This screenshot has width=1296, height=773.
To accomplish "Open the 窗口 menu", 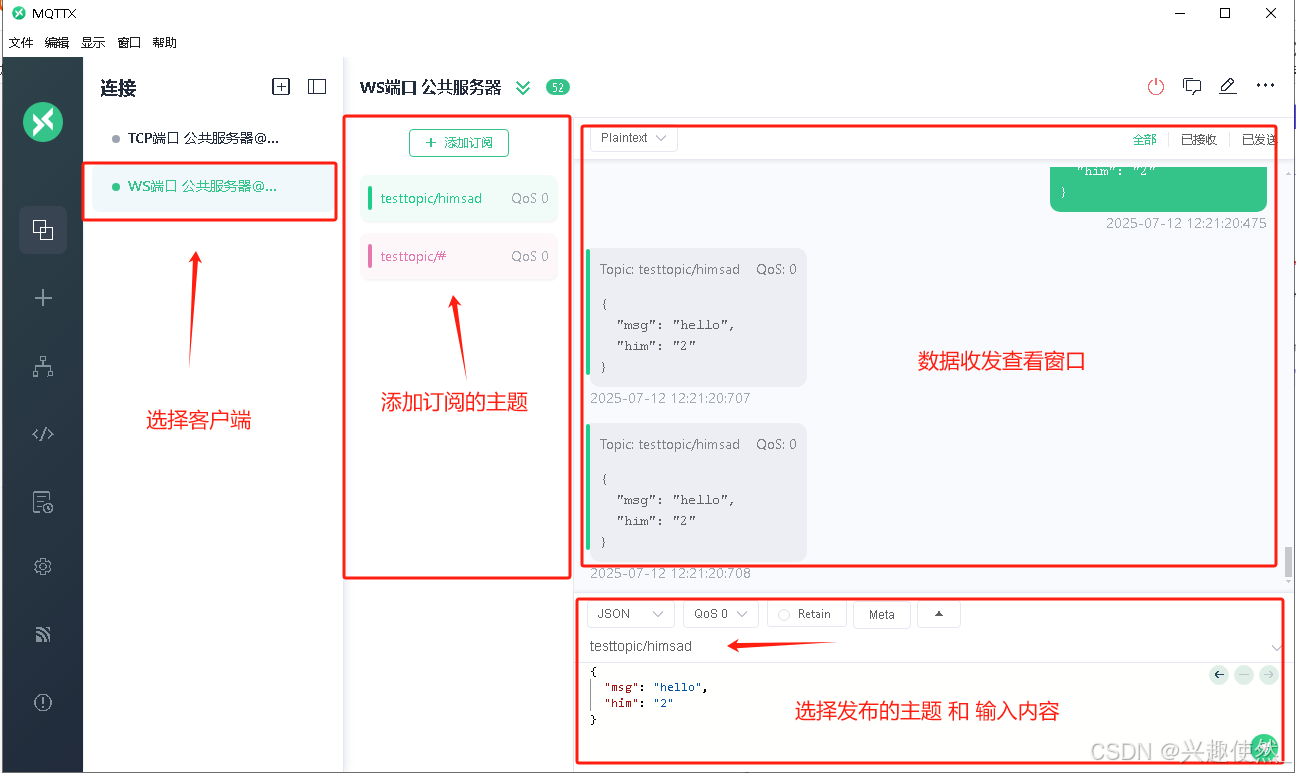I will tap(129, 43).
